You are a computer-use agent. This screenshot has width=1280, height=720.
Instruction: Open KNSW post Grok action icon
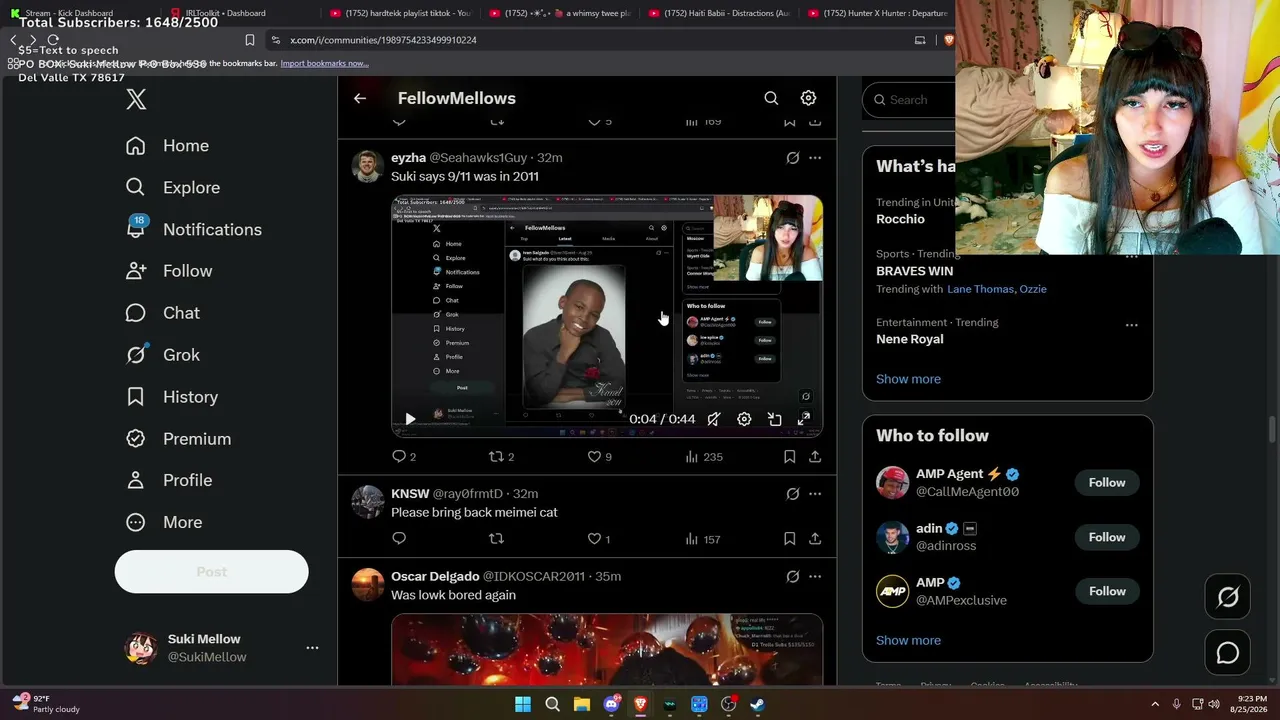coord(793,494)
